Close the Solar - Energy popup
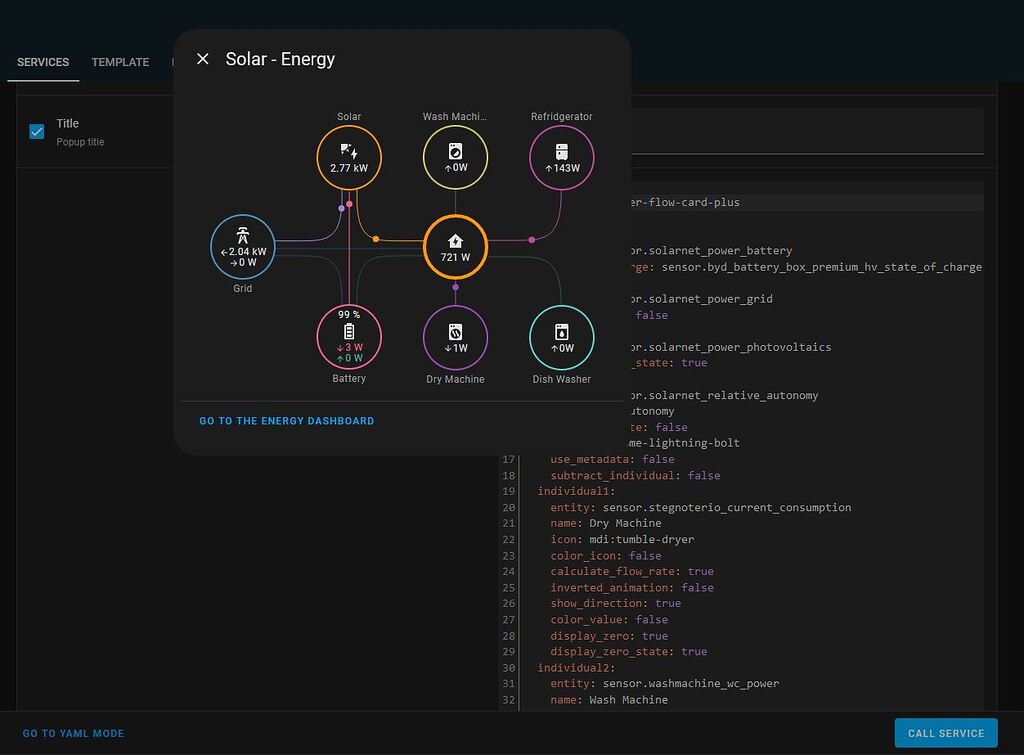 [203, 59]
